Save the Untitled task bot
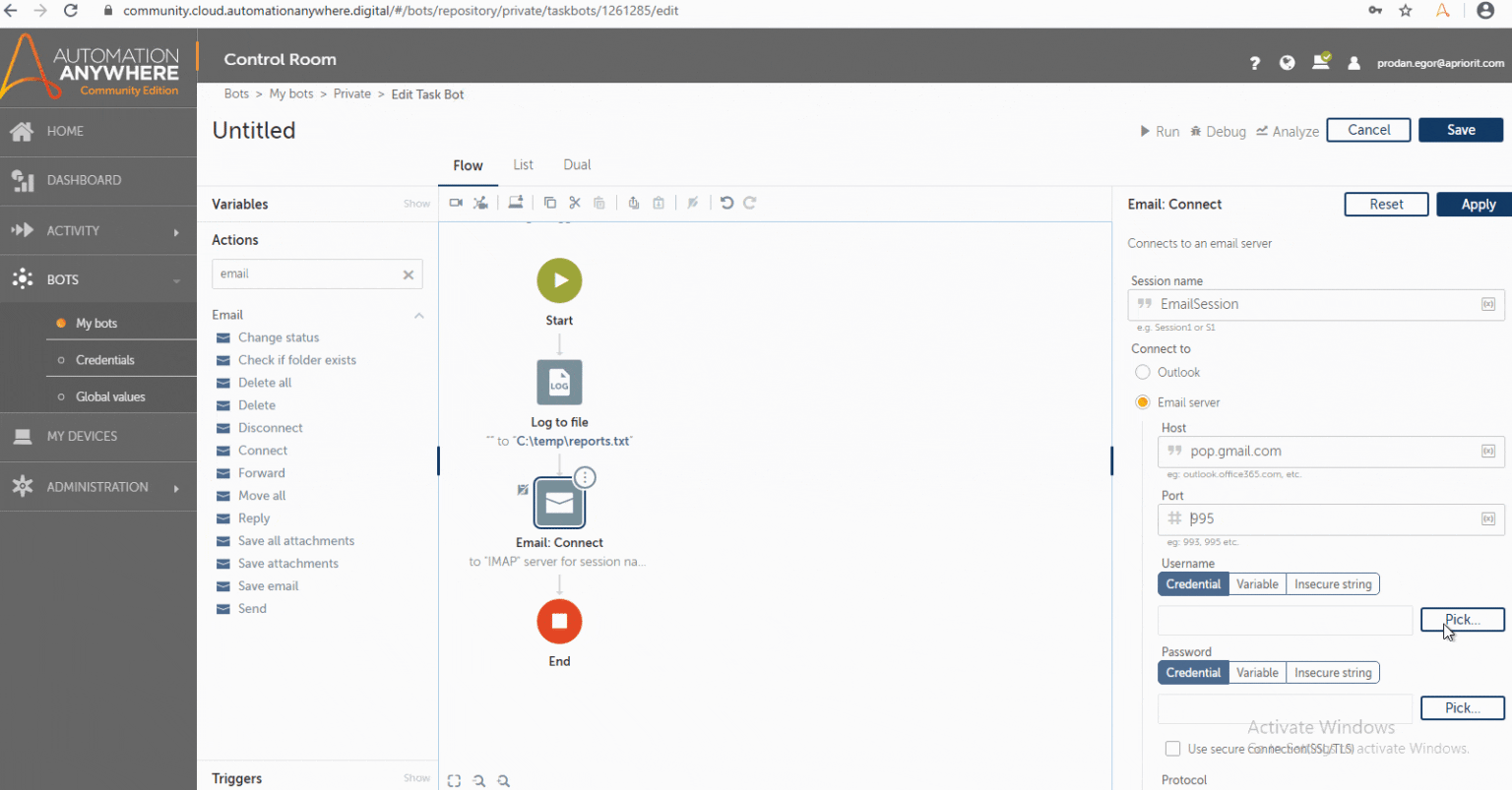The height and width of the screenshot is (790, 1512). 1461,129
